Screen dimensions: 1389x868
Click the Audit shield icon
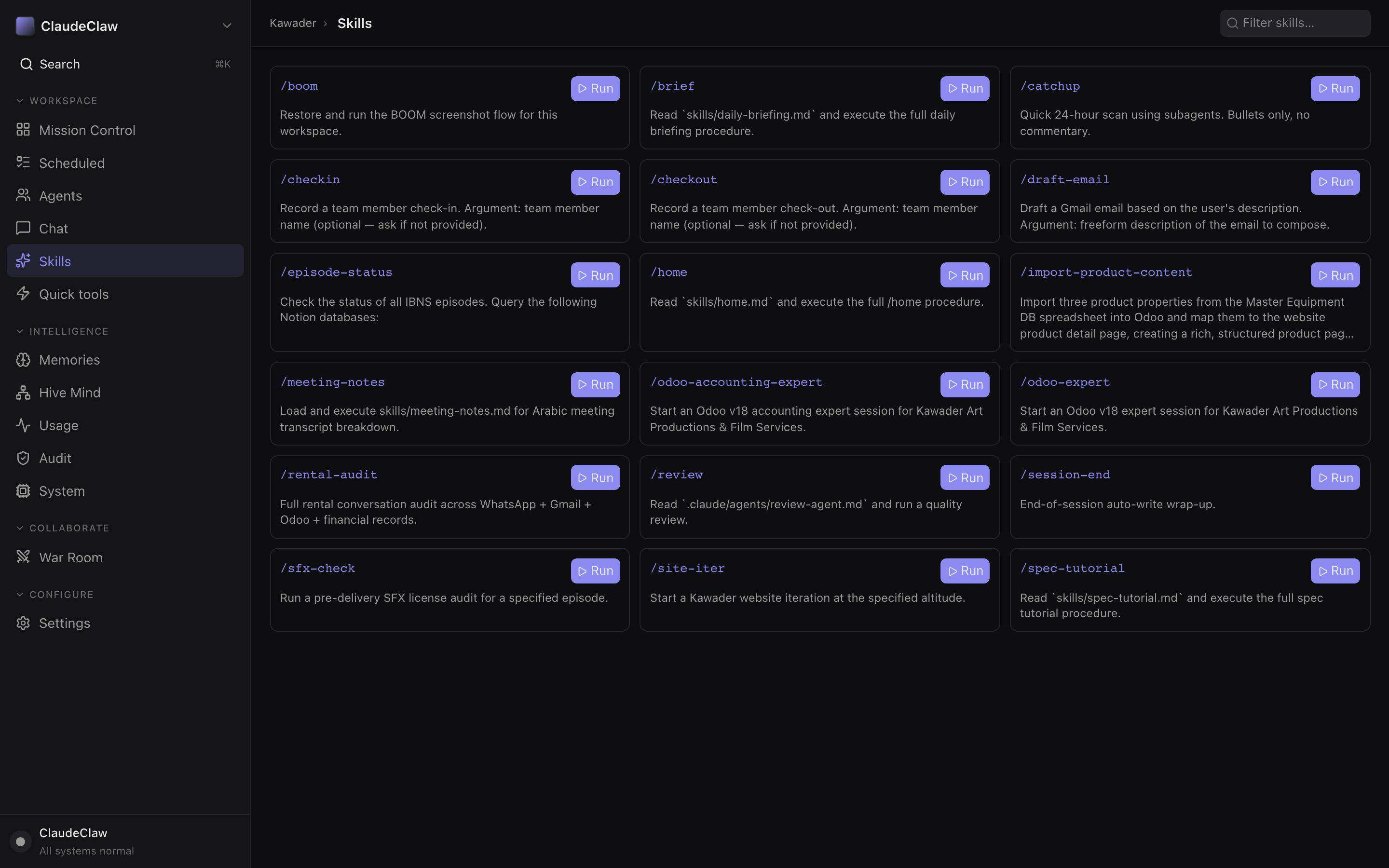23,458
